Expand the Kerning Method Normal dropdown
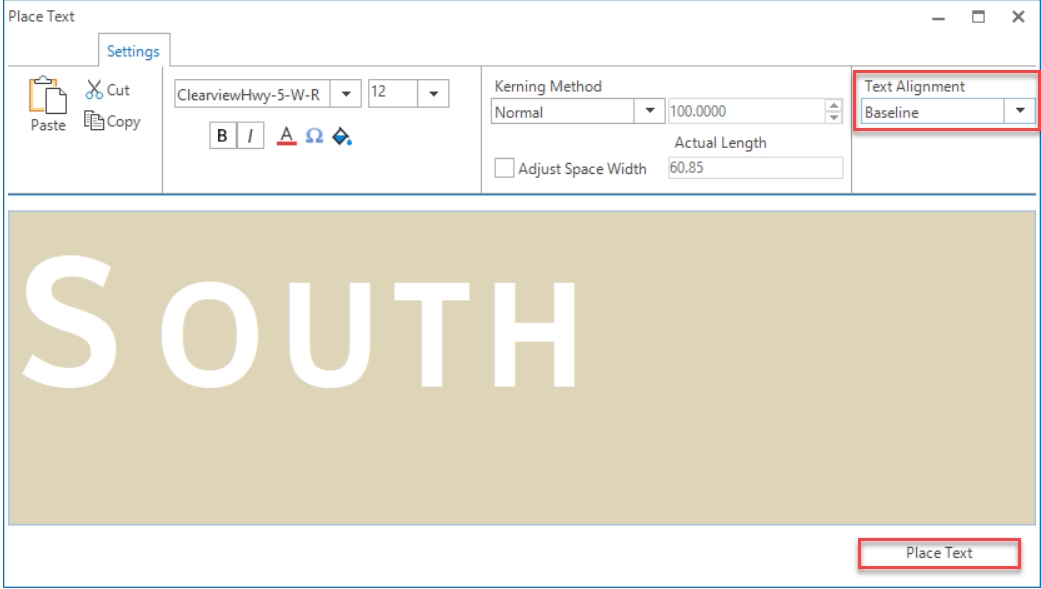This screenshot has width=1041, height=589. click(650, 112)
